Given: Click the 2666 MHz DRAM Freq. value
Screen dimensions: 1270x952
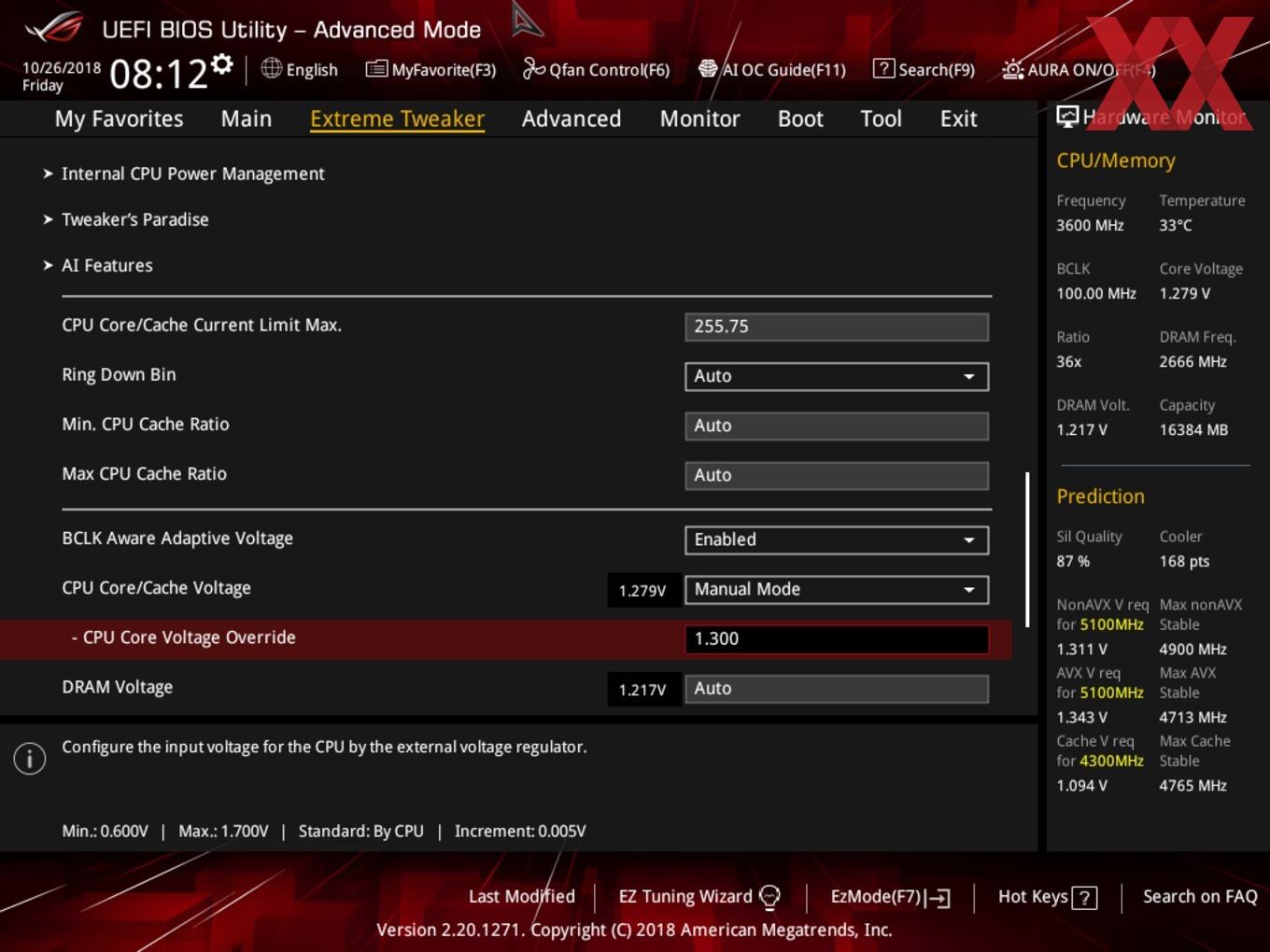Looking at the screenshot, I should click(1192, 361).
